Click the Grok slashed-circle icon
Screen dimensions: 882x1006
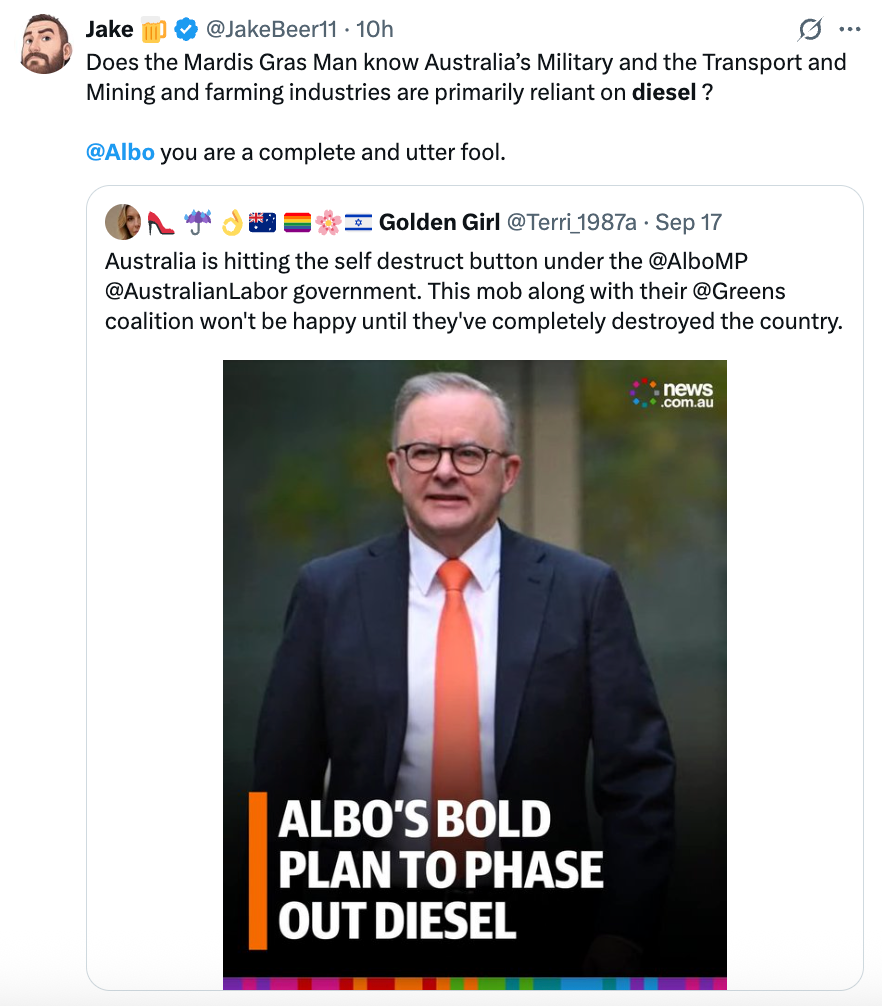(x=810, y=30)
